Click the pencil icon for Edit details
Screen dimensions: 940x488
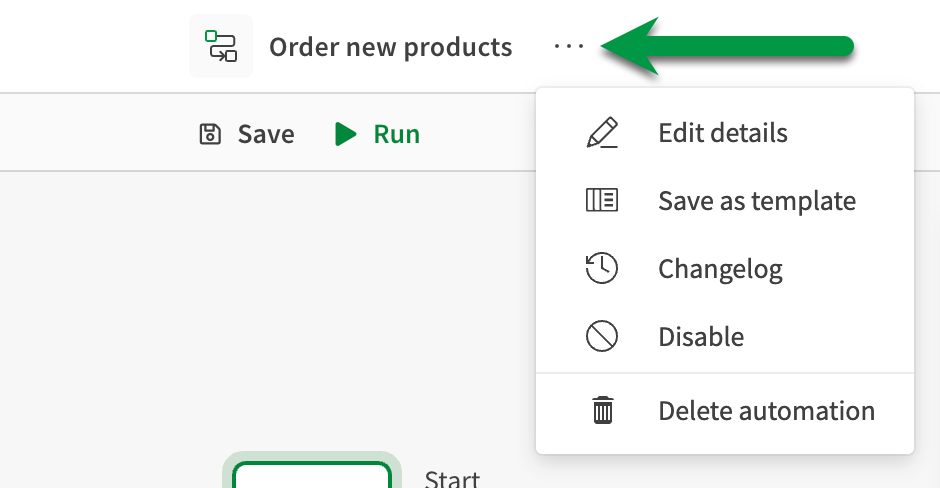[602, 133]
